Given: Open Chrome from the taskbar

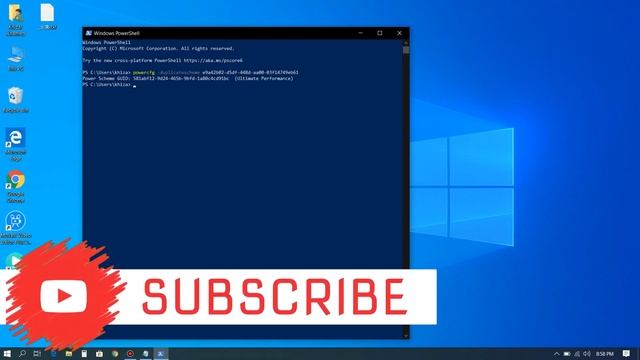Looking at the screenshot, I should click(x=115, y=353).
